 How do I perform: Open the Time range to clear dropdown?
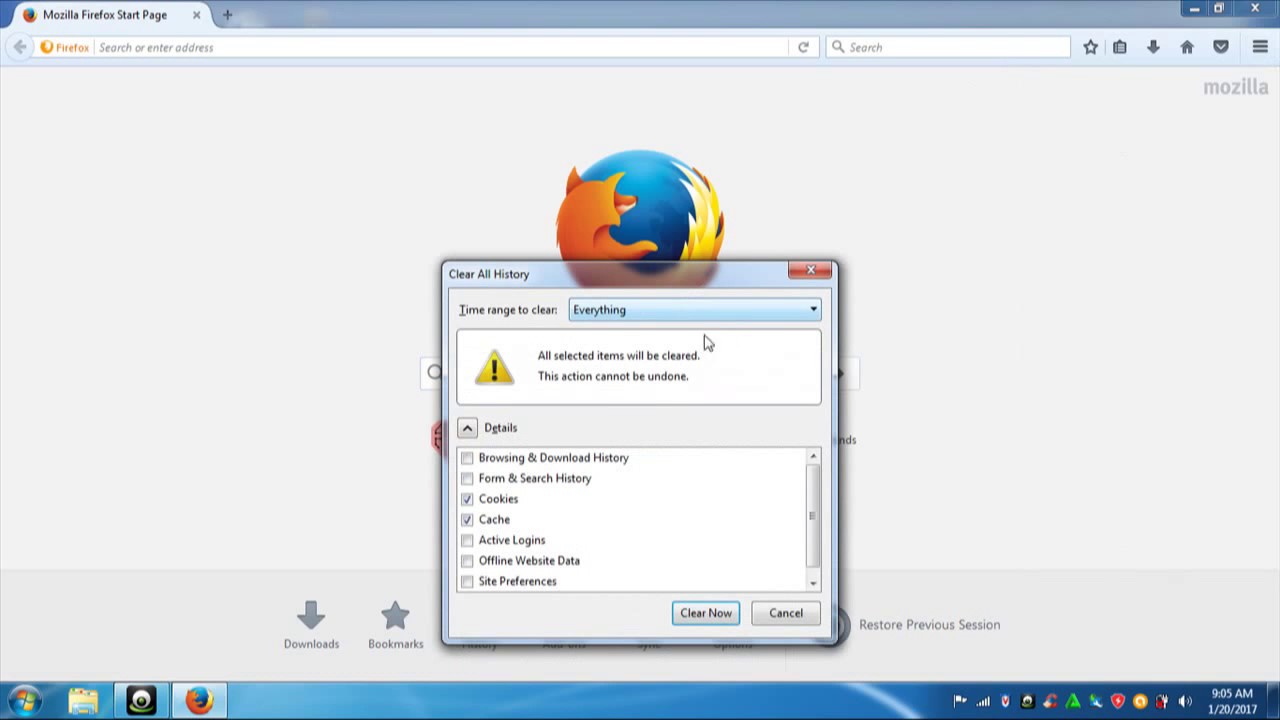(x=695, y=310)
